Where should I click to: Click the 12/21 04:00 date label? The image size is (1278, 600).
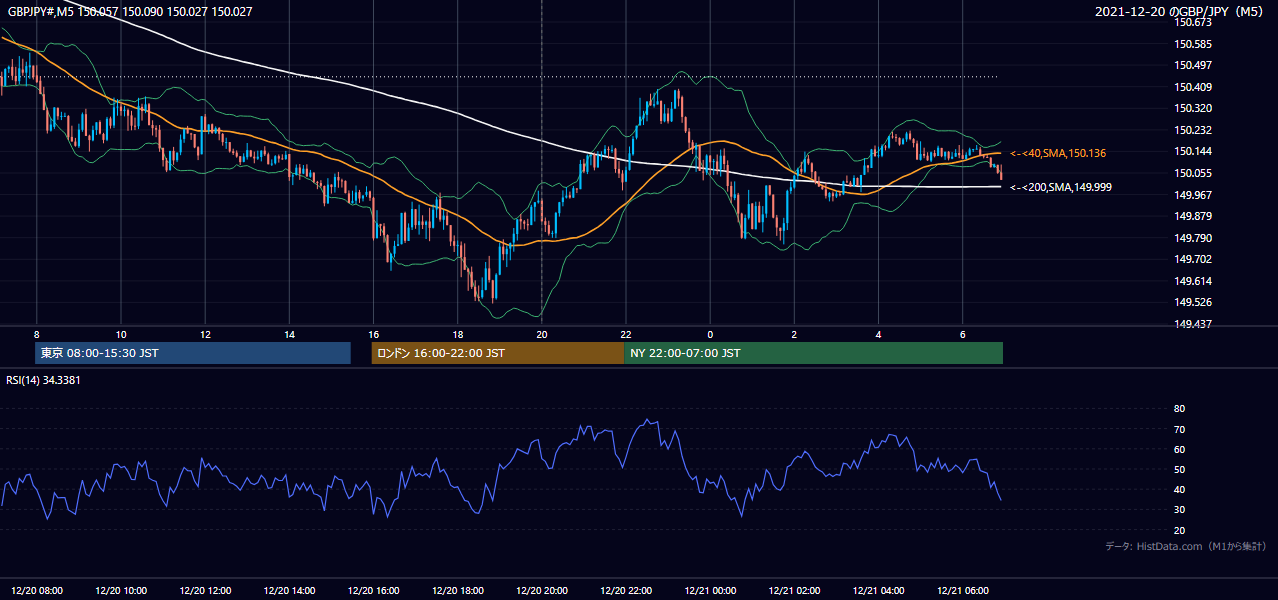878,591
